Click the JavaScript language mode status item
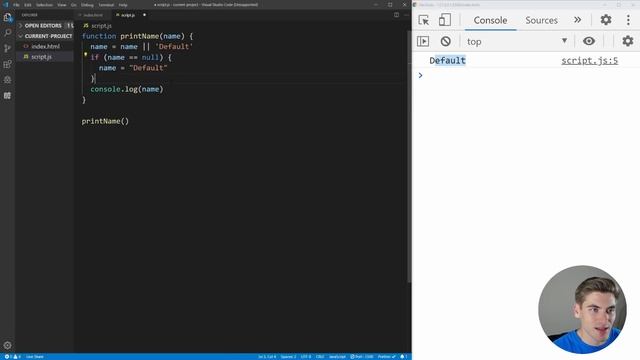Screen dimensions: 640x360 [337, 357]
